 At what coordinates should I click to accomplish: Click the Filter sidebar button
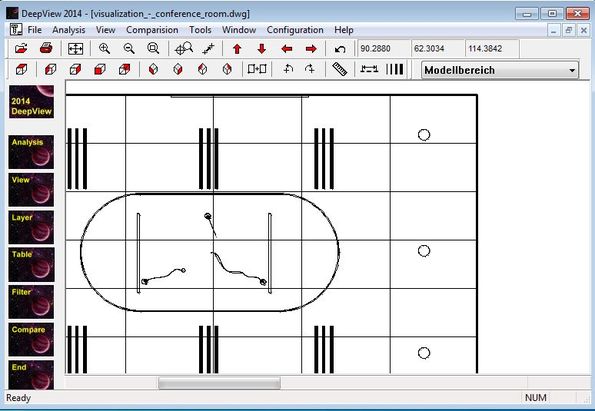coord(31,302)
